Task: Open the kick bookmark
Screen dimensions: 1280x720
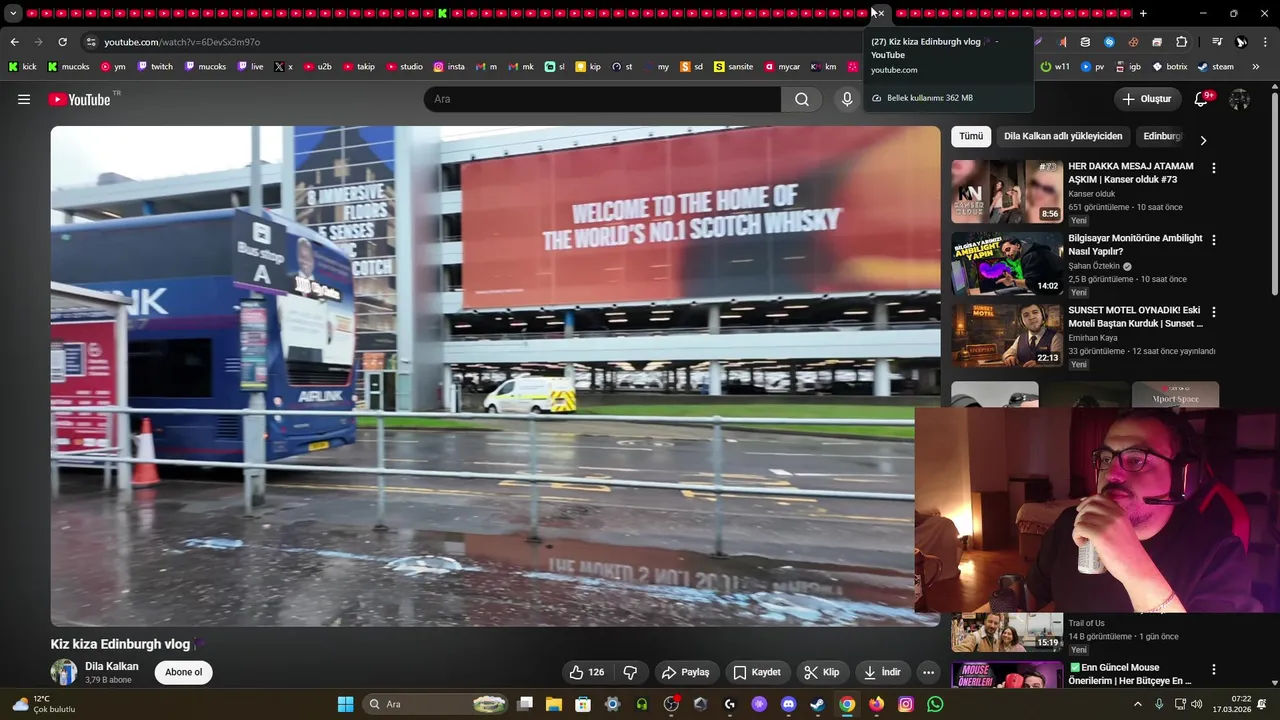Action: [x=22, y=67]
